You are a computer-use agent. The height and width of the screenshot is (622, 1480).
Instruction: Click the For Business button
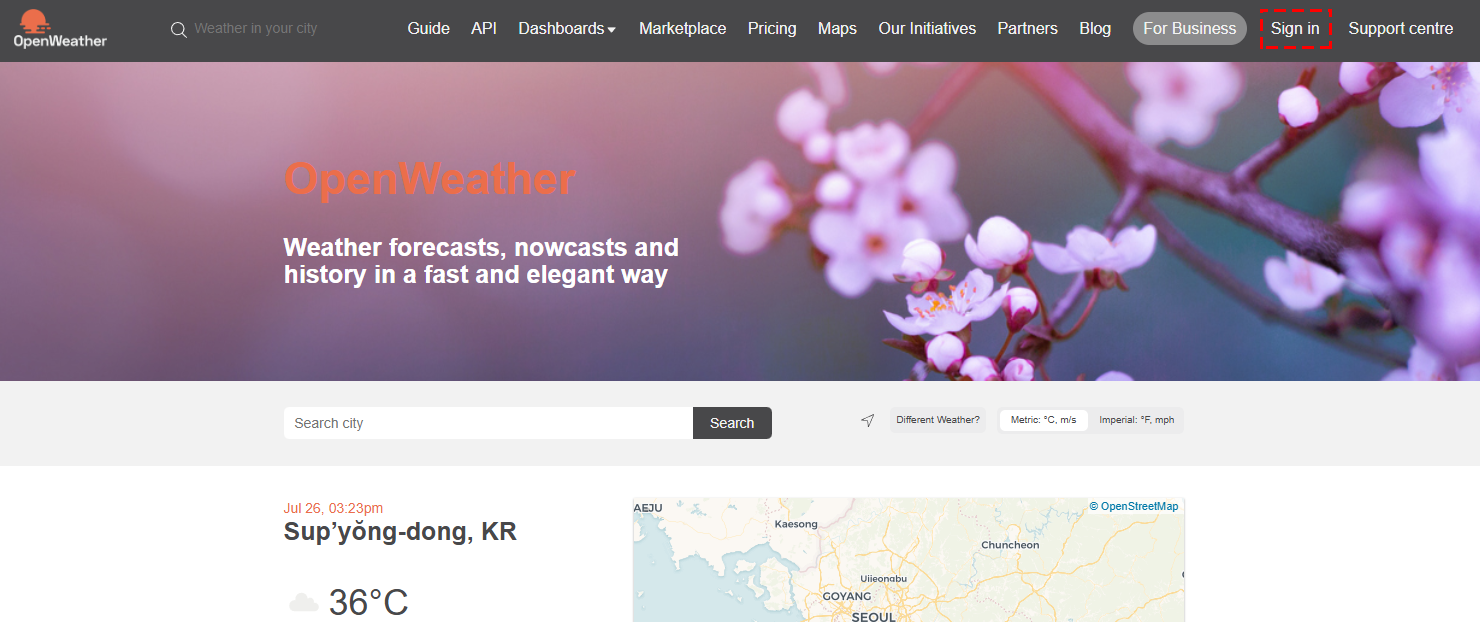1190,28
